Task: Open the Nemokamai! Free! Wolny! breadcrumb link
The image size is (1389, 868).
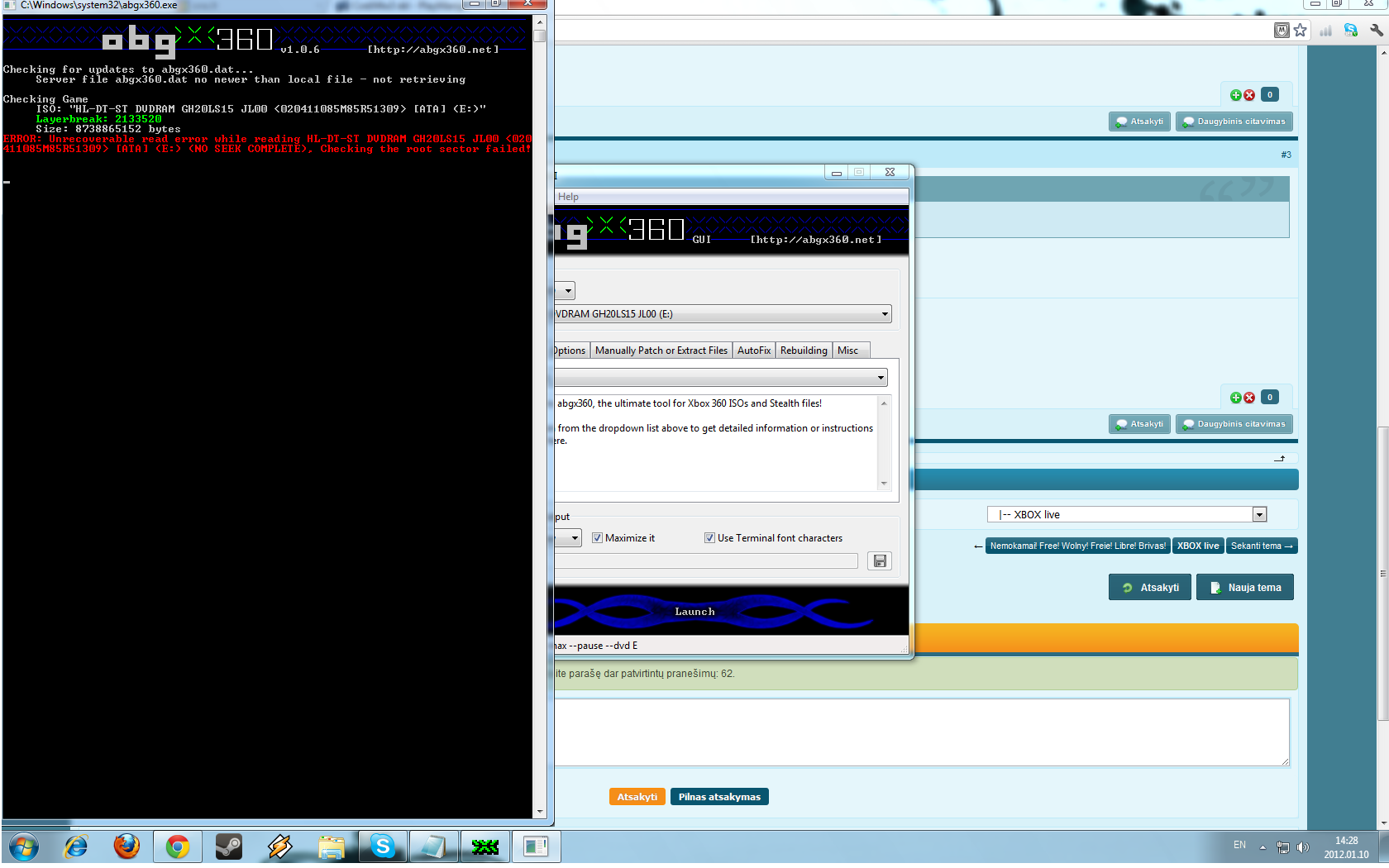Action: click(1078, 546)
